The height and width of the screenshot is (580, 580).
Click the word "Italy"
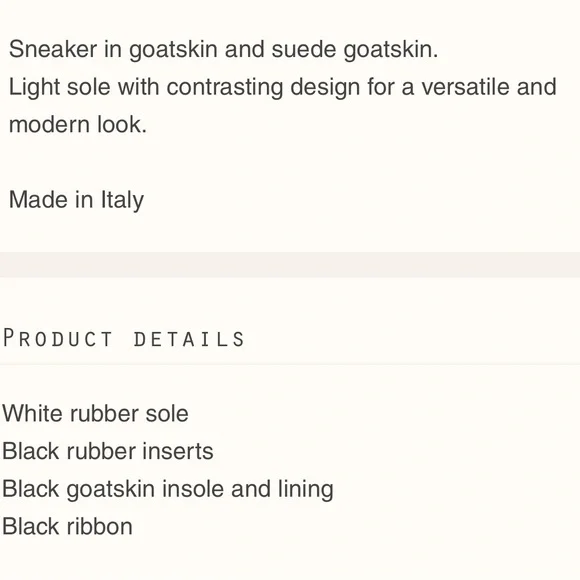point(122,200)
